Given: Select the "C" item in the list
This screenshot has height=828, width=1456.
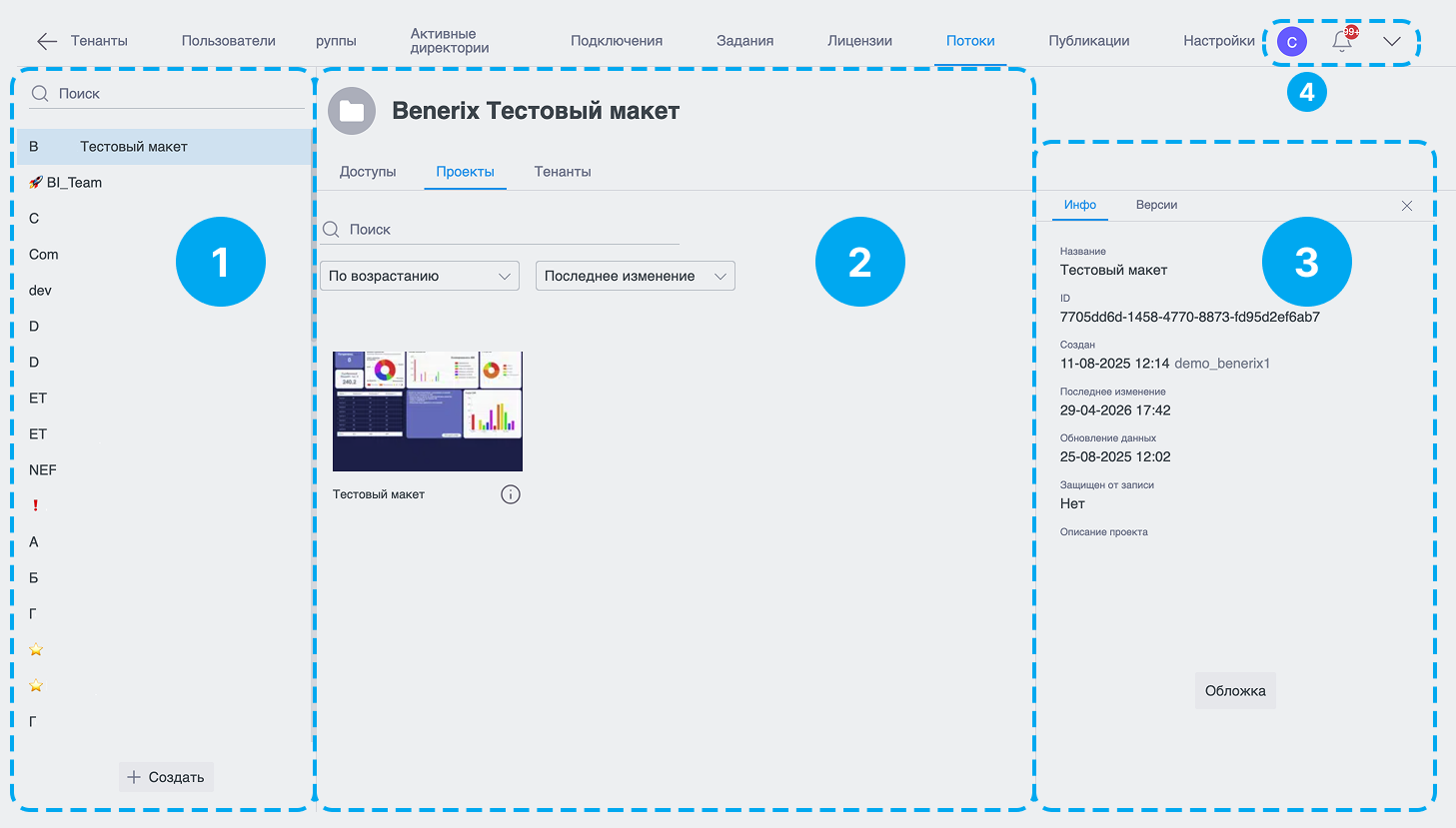Looking at the screenshot, I should click(x=165, y=219).
